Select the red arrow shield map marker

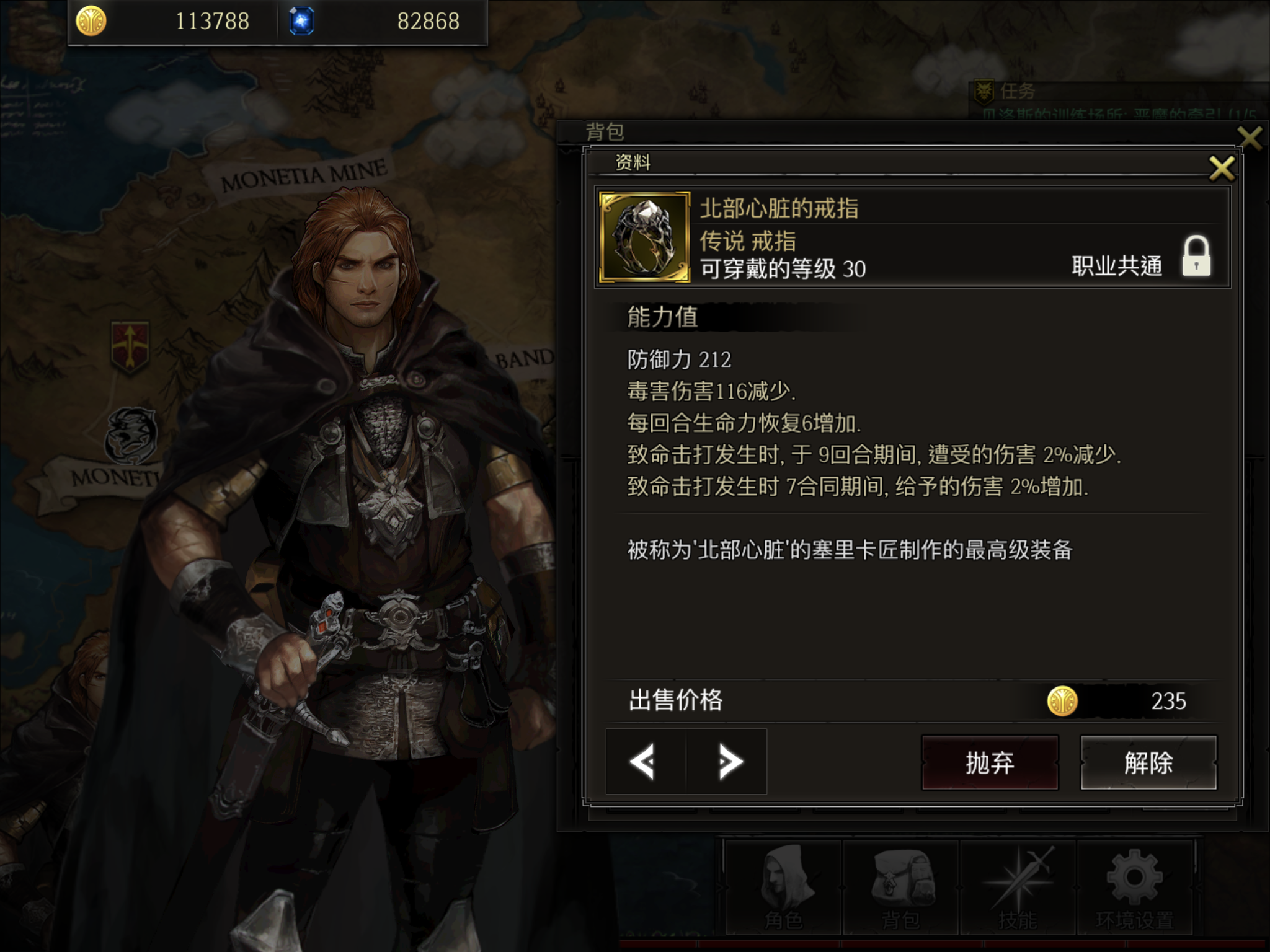tap(130, 346)
